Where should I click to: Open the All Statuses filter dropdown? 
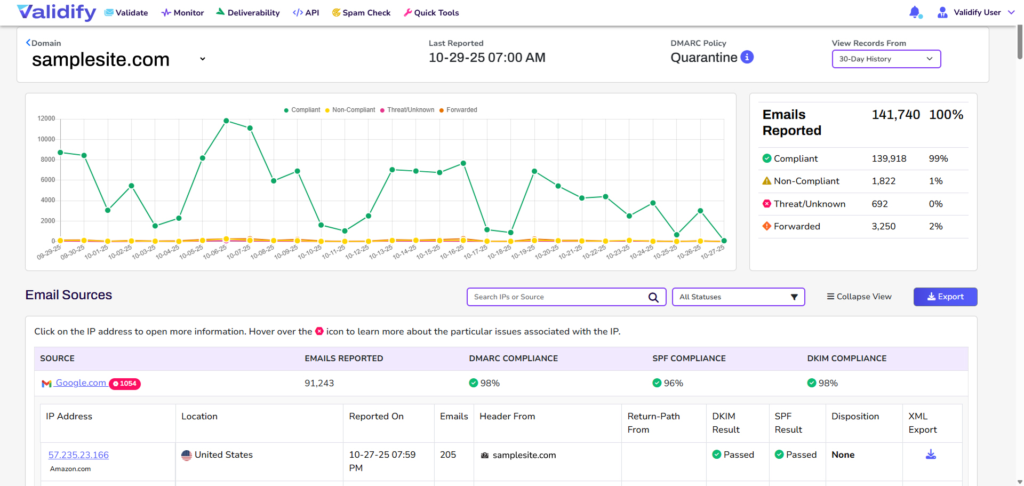tap(738, 297)
